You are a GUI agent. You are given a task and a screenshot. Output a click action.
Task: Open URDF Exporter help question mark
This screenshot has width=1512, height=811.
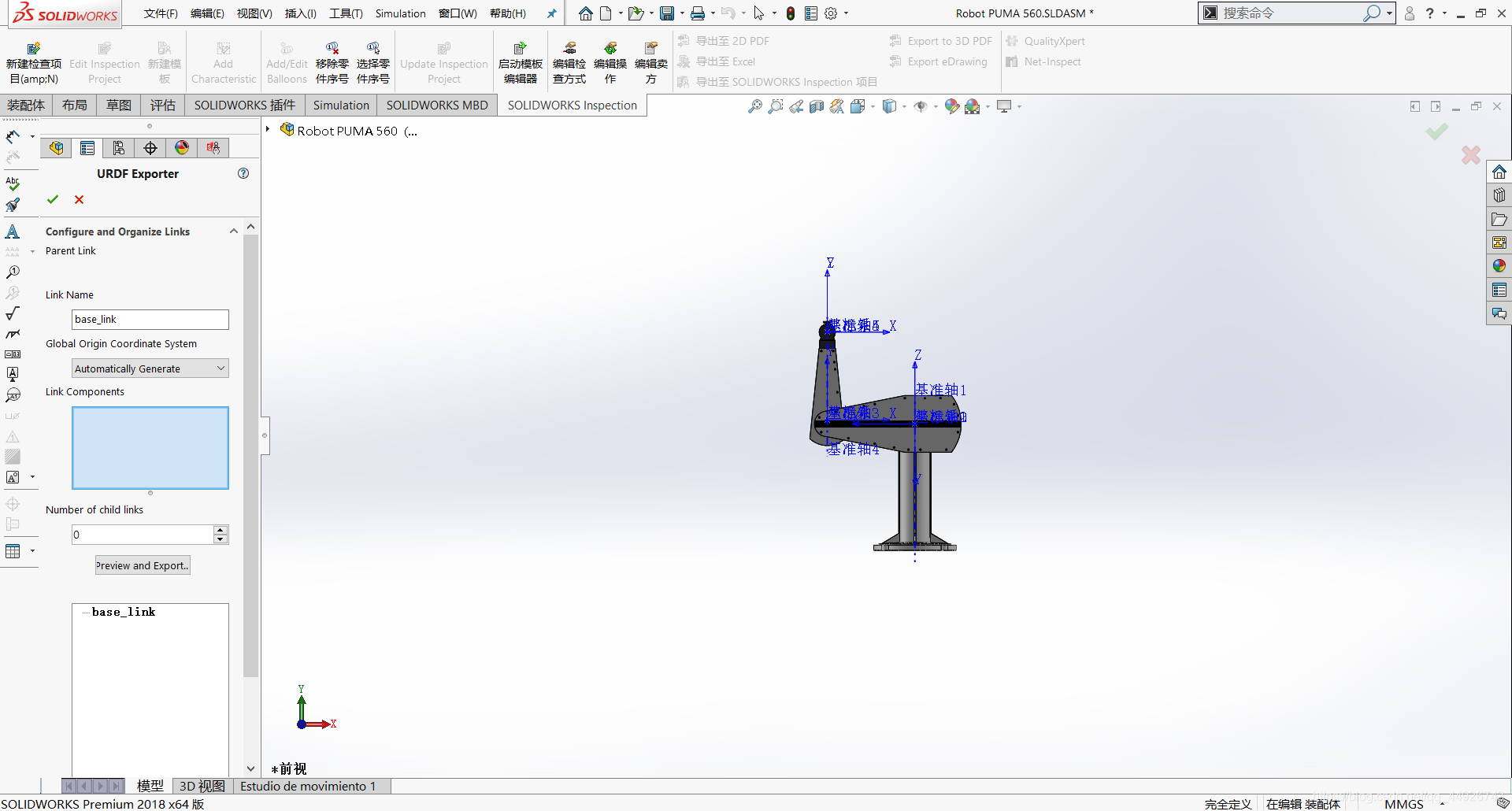point(243,173)
